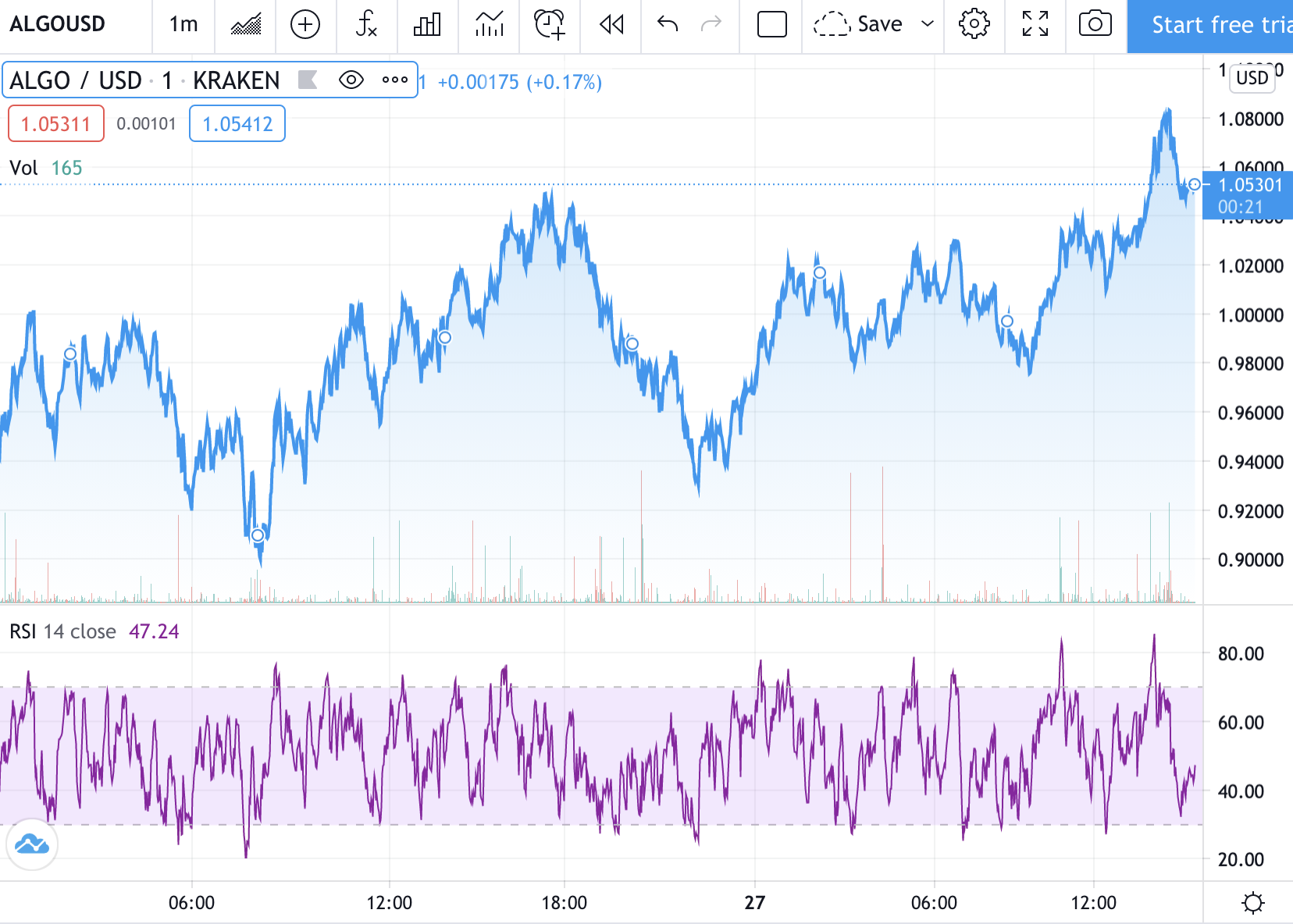Click the last price marker circle at line end

click(1194, 185)
